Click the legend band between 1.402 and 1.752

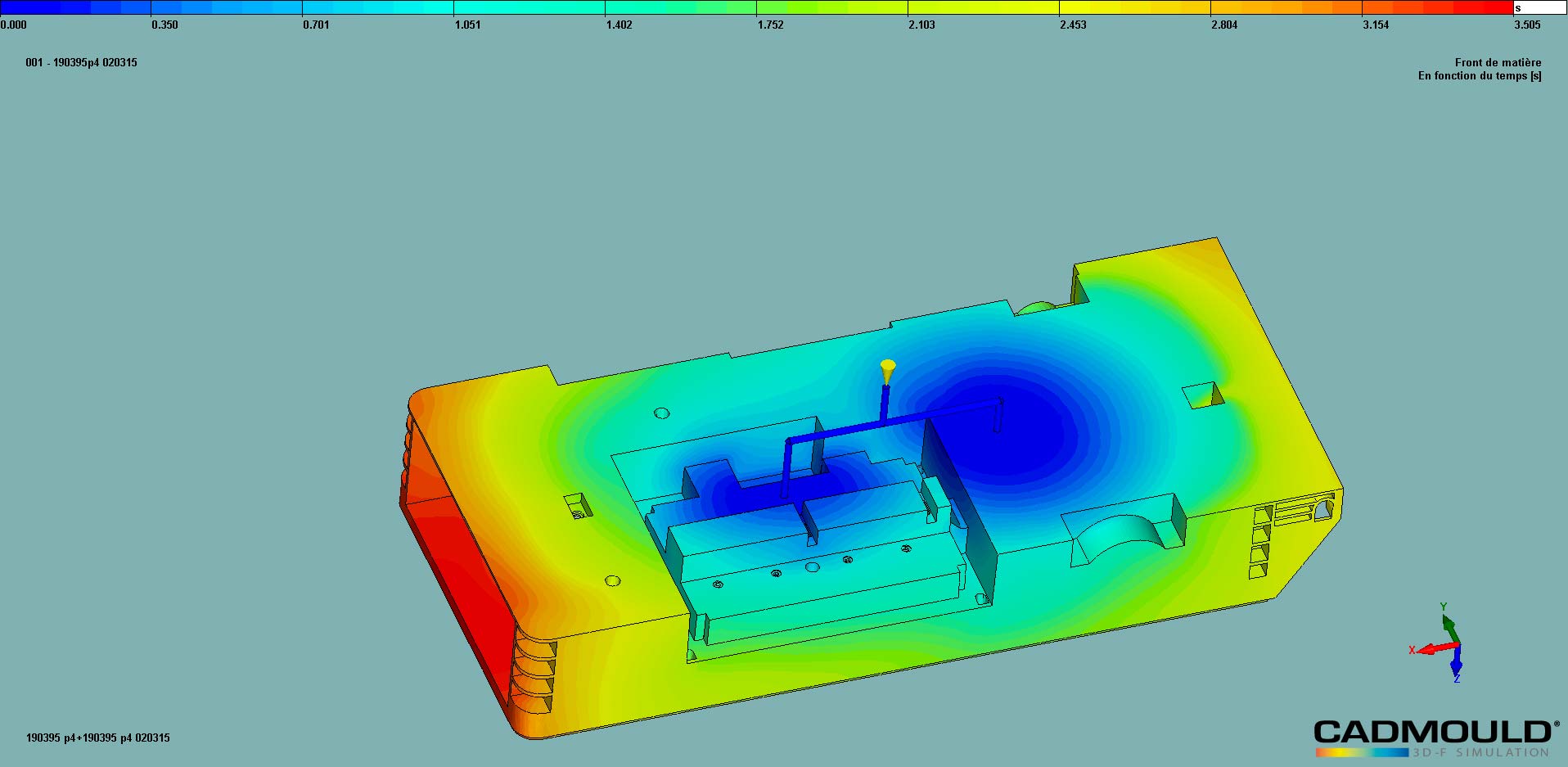681,7
